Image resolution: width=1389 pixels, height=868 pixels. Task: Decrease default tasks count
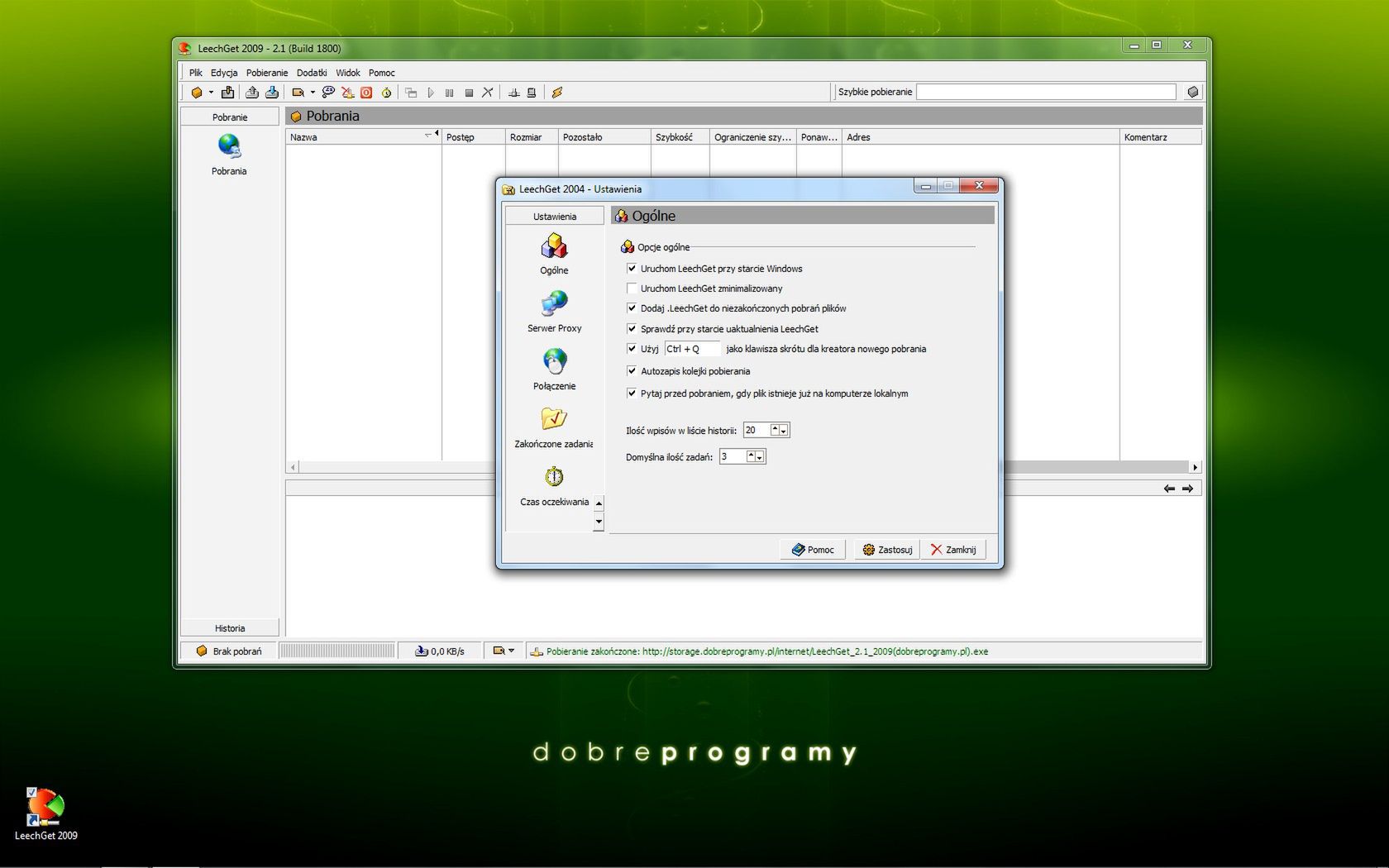point(760,457)
